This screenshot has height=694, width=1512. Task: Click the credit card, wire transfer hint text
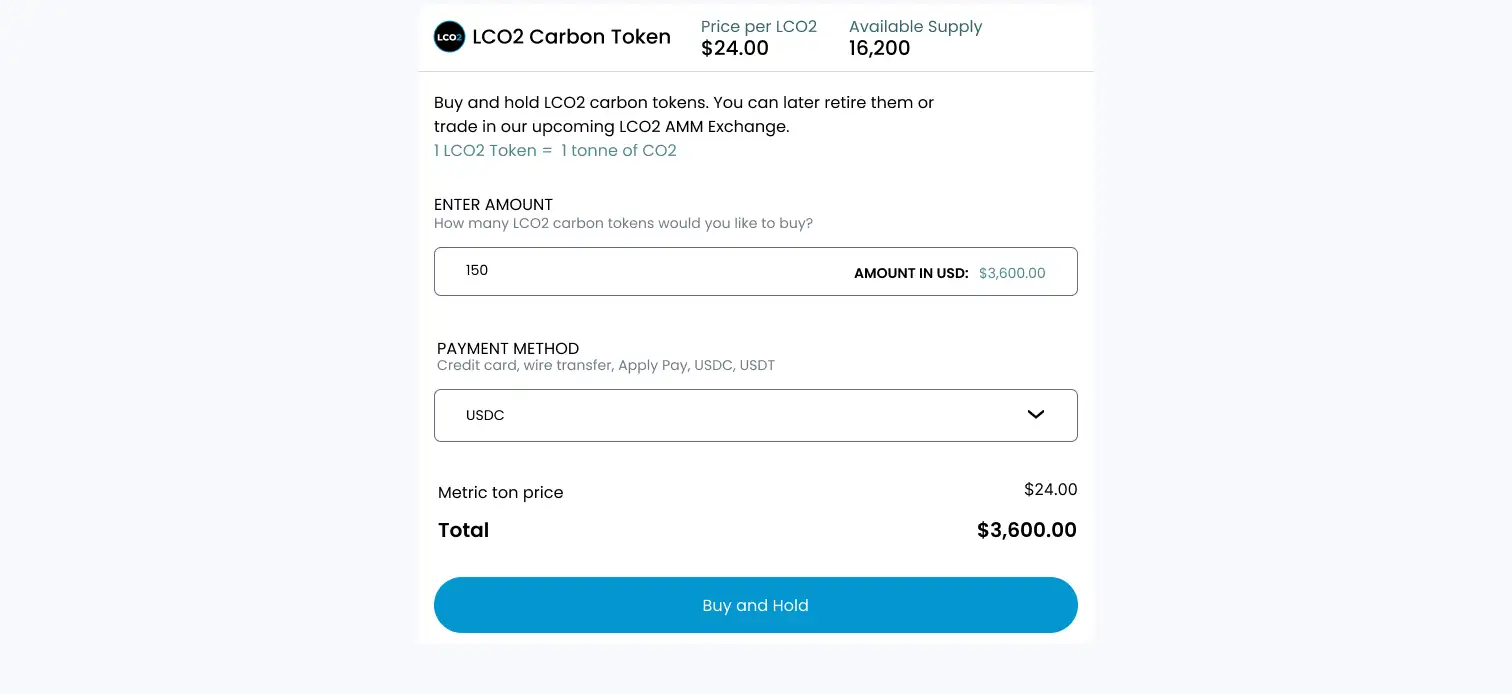pyautogui.click(x=605, y=365)
